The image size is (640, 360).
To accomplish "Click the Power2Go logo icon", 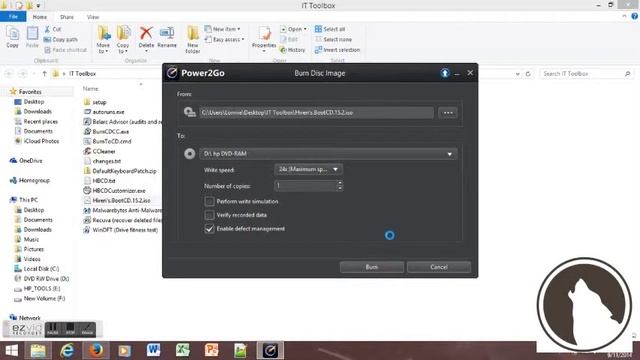I will pyautogui.click(x=172, y=73).
